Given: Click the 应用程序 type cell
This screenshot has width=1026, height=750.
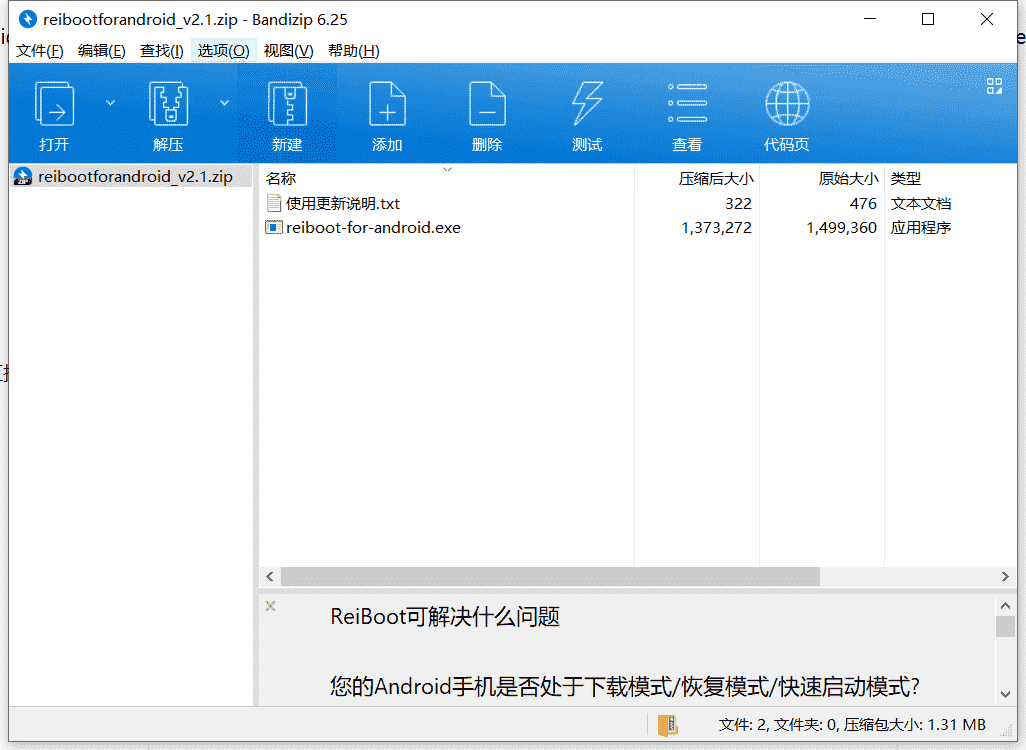Looking at the screenshot, I should (921, 228).
